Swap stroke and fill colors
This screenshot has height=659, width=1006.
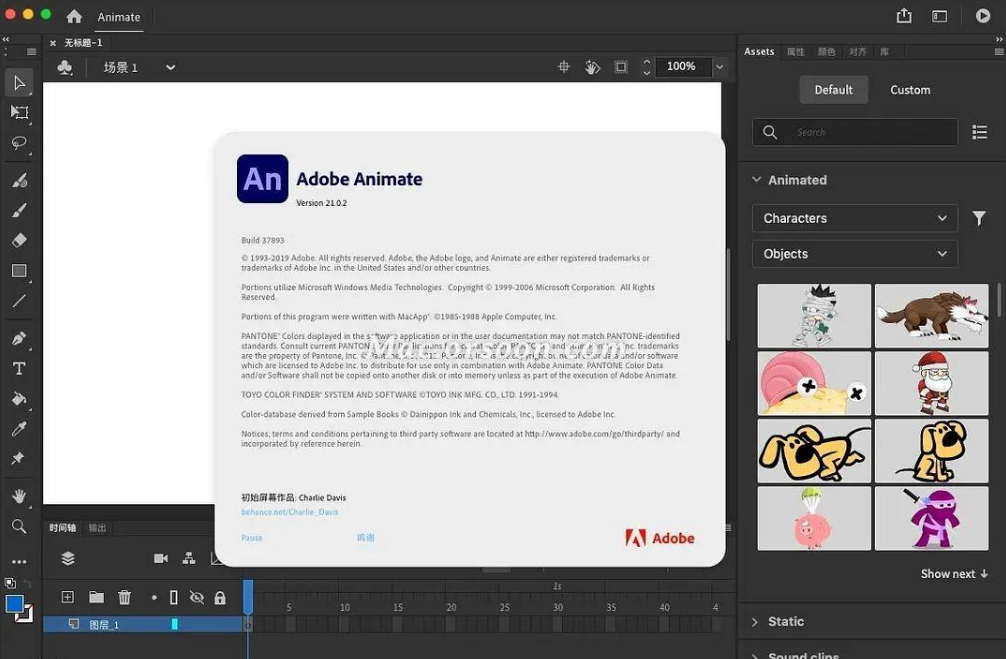(x=27, y=584)
